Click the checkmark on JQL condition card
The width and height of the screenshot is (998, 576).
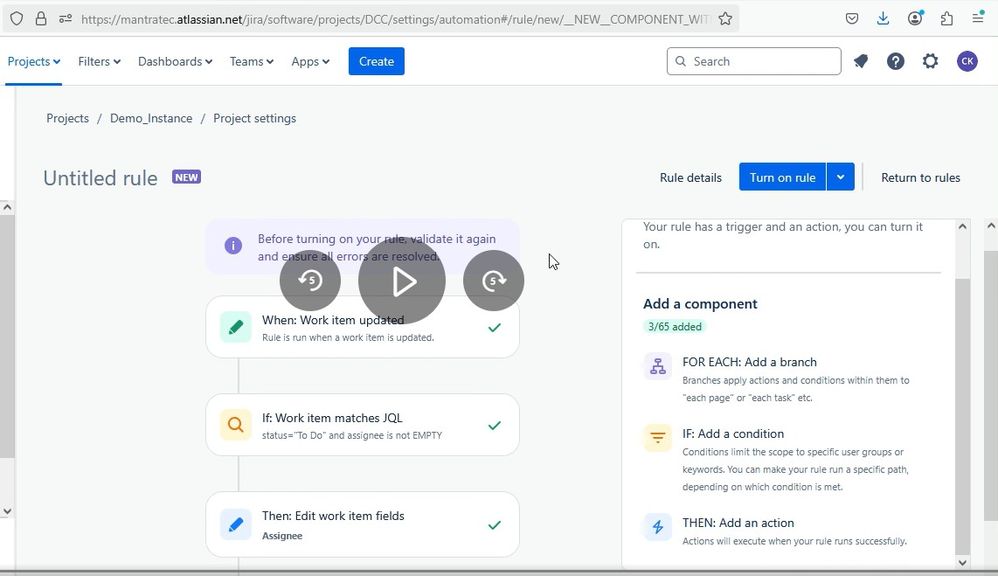[494, 425]
